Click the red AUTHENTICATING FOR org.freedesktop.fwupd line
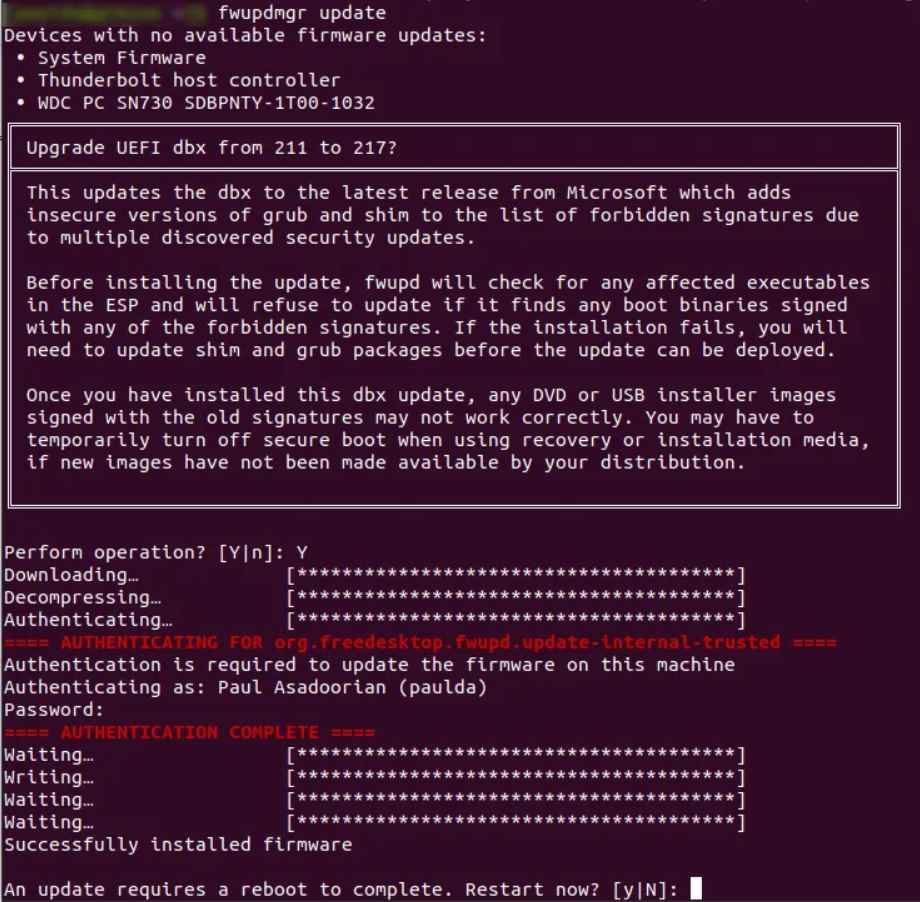This screenshot has height=902, width=920. pos(420,642)
